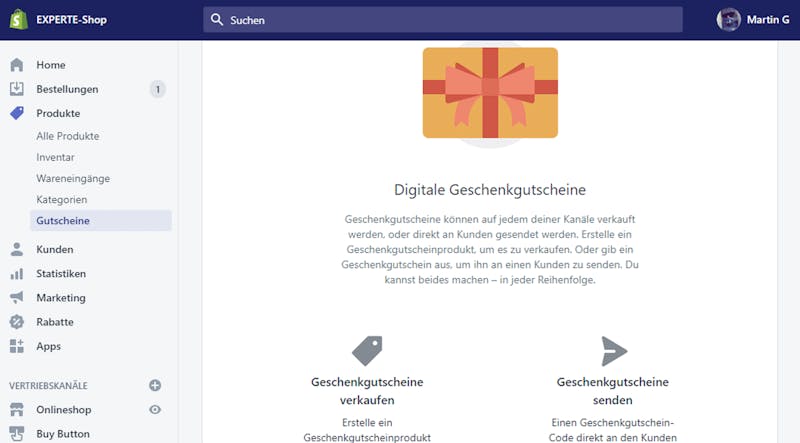The height and width of the screenshot is (443, 800).
Task: Click the Apps grid icon
Action: tap(17, 346)
